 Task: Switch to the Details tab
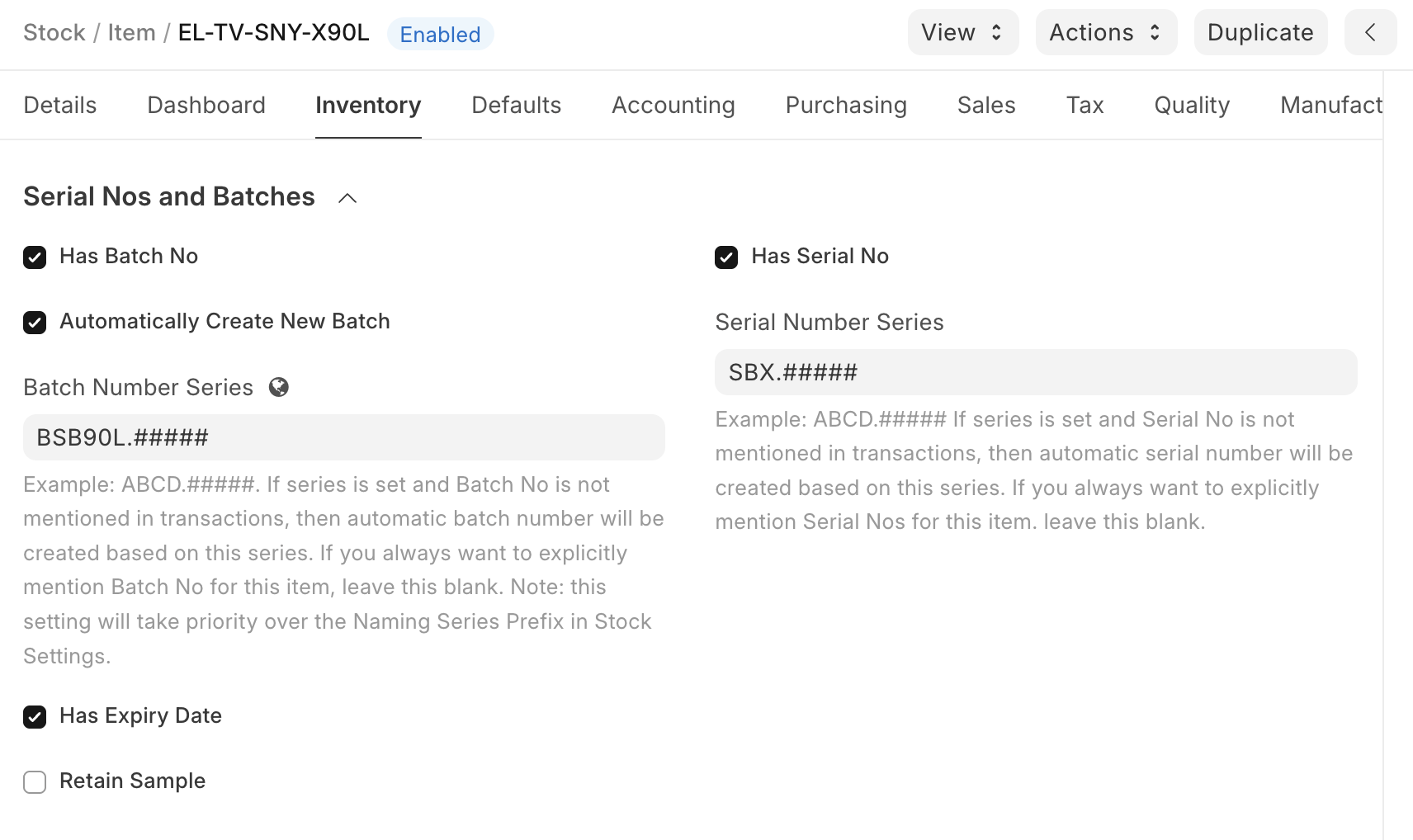60,106
